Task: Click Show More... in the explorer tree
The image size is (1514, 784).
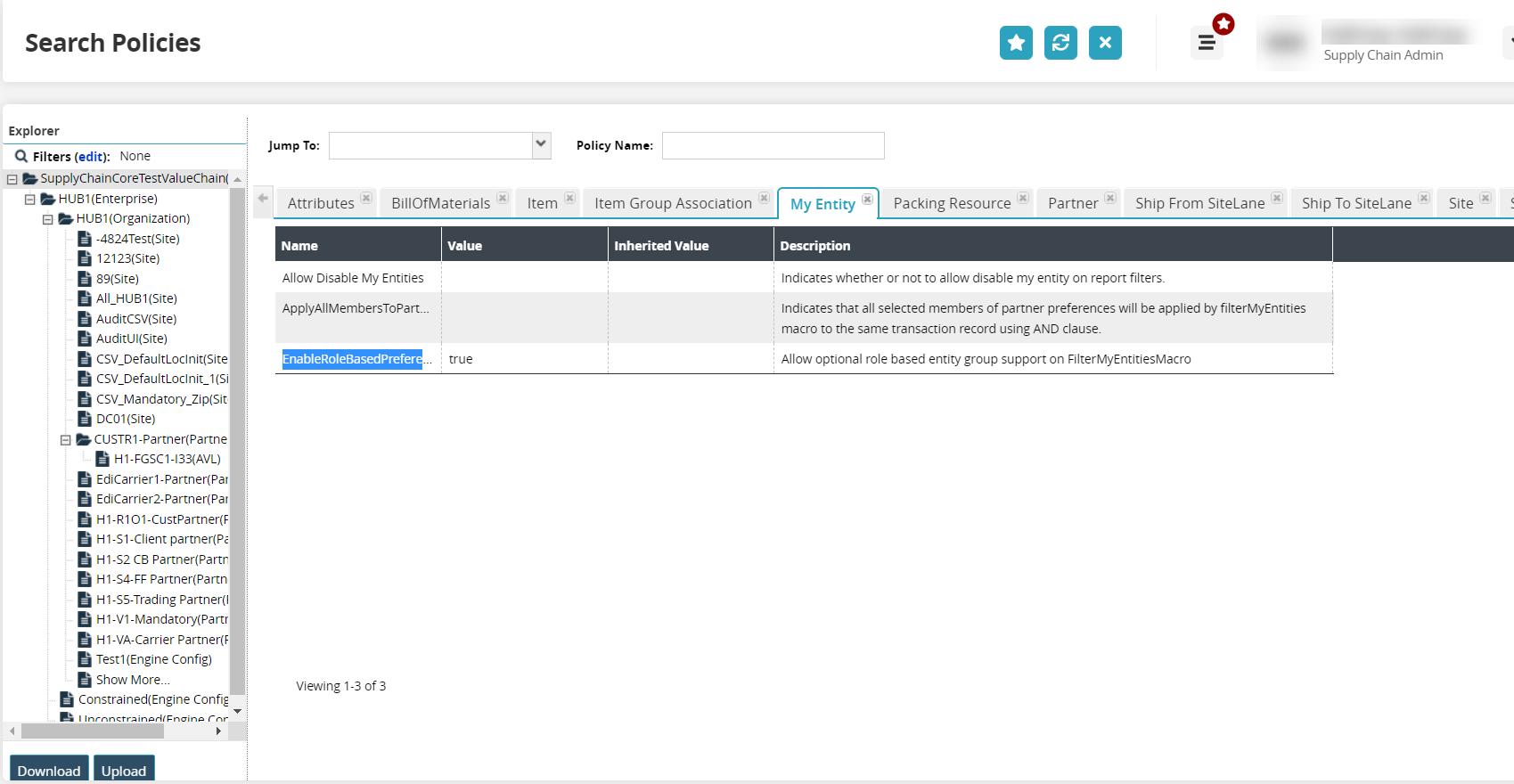Action: click(133, 680)
